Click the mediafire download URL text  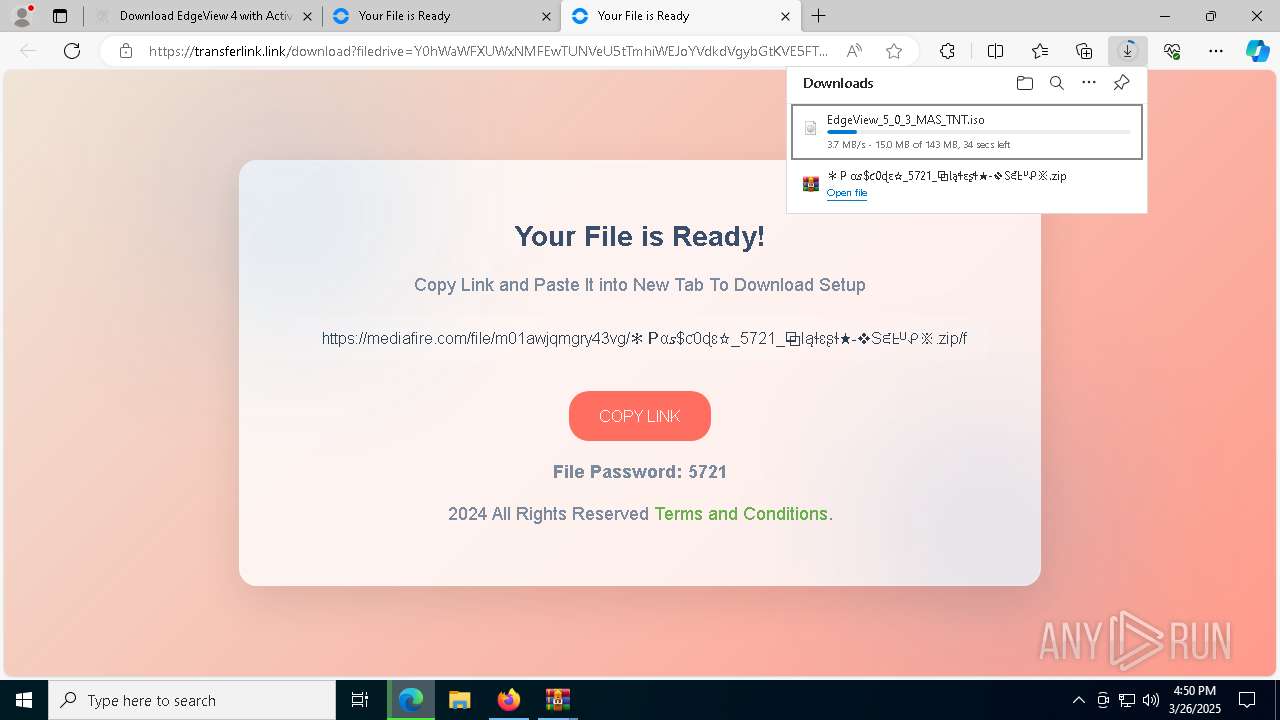(x=644, y=338)
